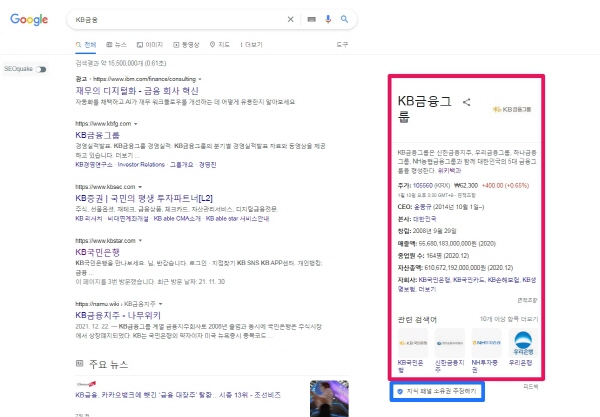Switch to the 동영상 tab
This screenshot has width=600, height=417.
coord(186,45)
